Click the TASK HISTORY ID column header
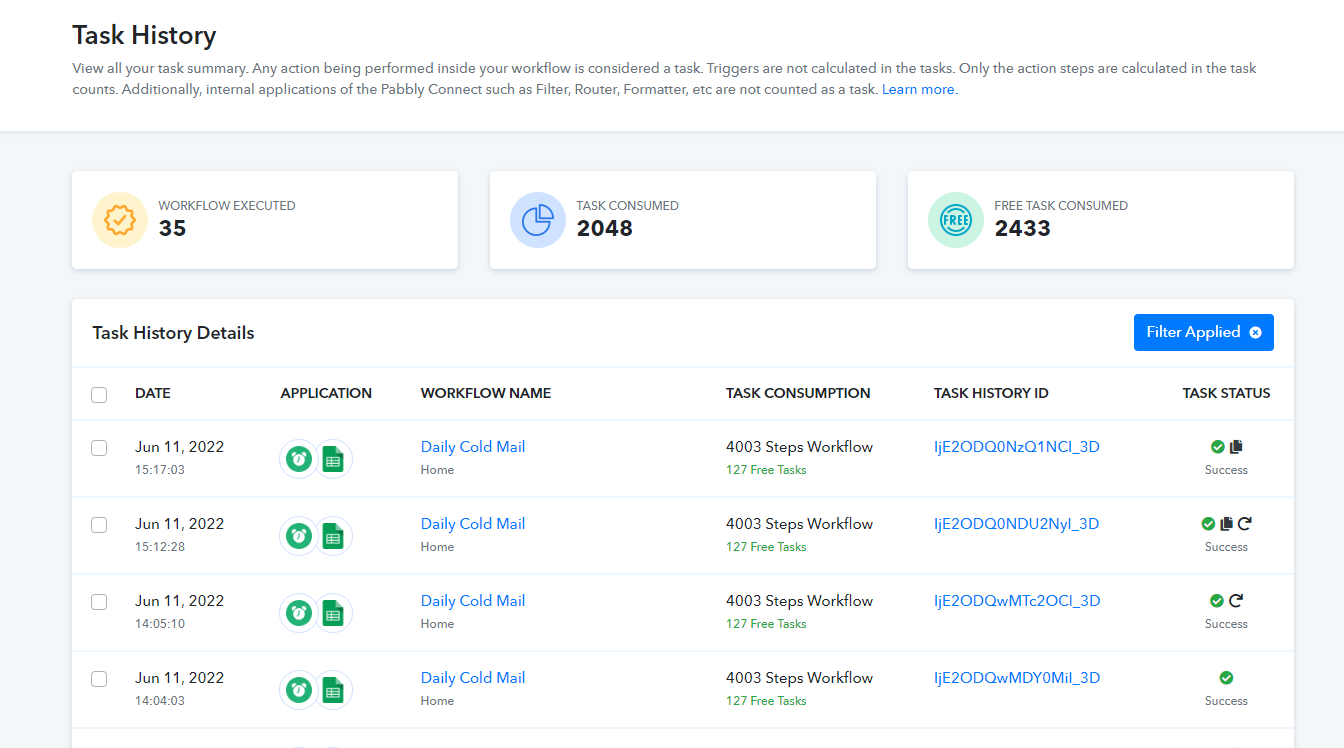 tap(991, 393)
